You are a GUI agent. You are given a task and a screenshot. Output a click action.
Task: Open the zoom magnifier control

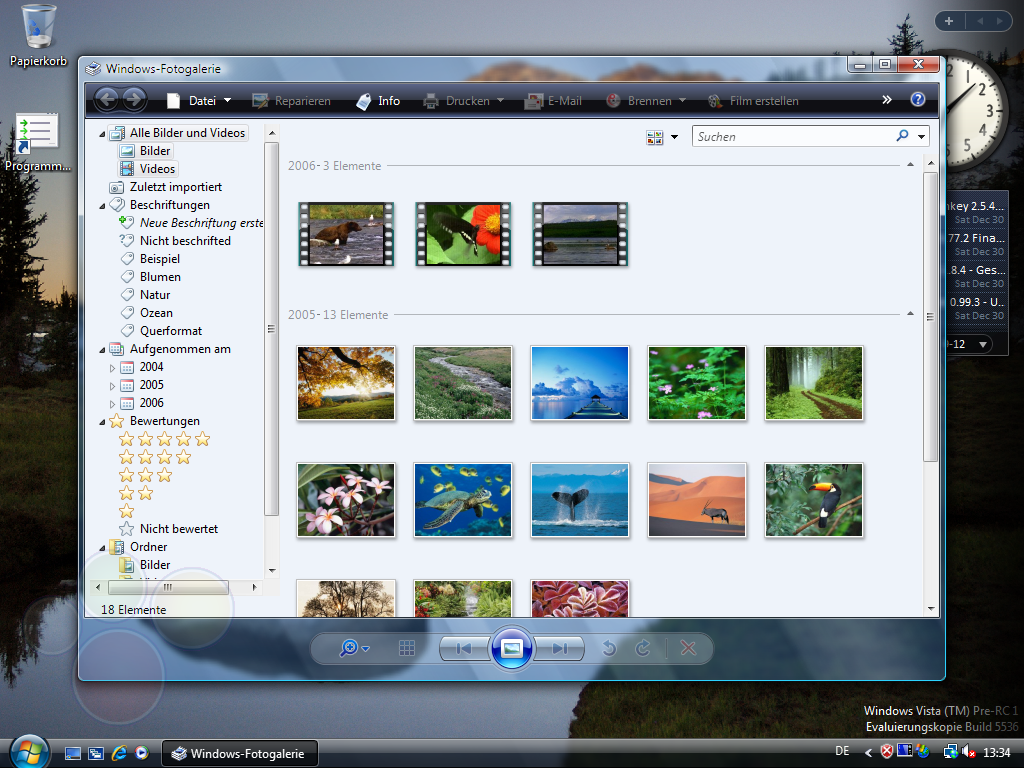pyautogui.click(x=353, y=648)
